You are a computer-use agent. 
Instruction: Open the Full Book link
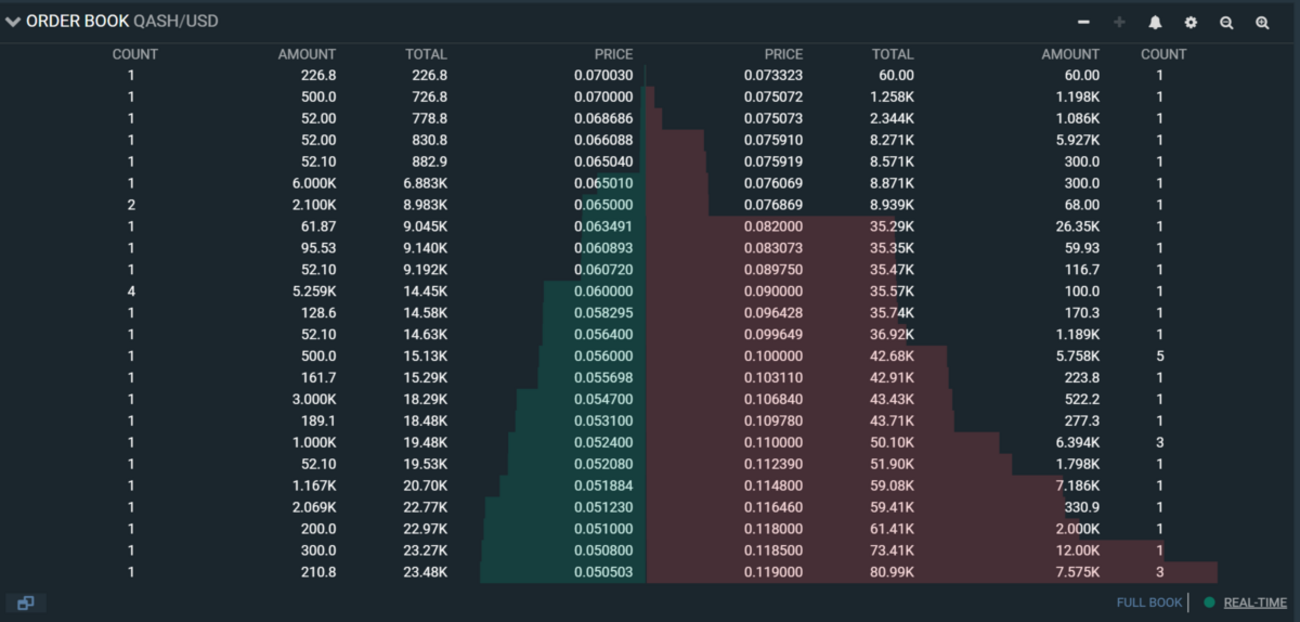[x=1149, y=602]
